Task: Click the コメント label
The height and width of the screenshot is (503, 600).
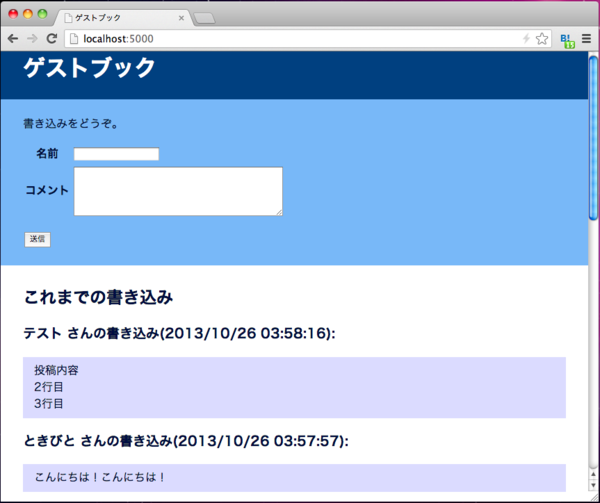Action: (47, 190)
